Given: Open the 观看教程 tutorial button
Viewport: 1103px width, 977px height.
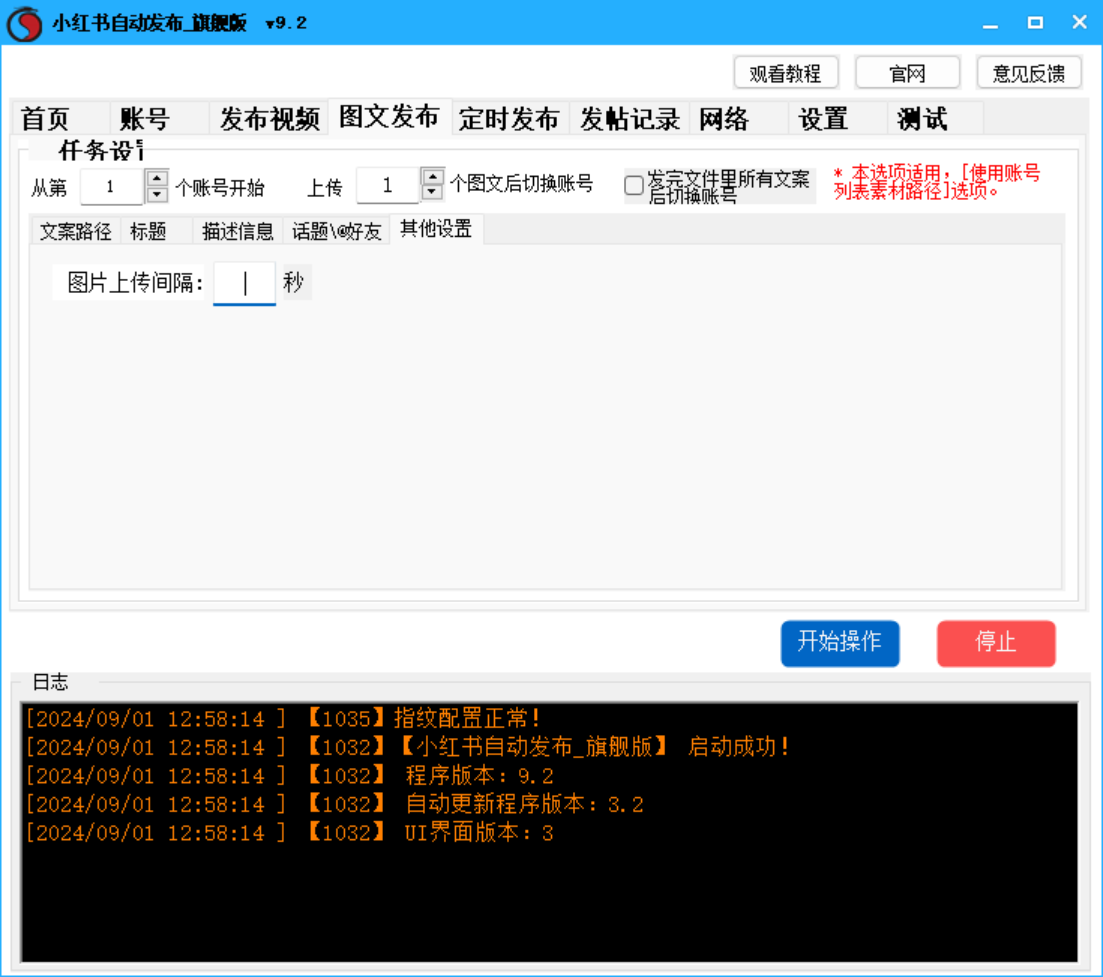Looking at the screenshot, I should pyautogui.click(x=786, y=73).
